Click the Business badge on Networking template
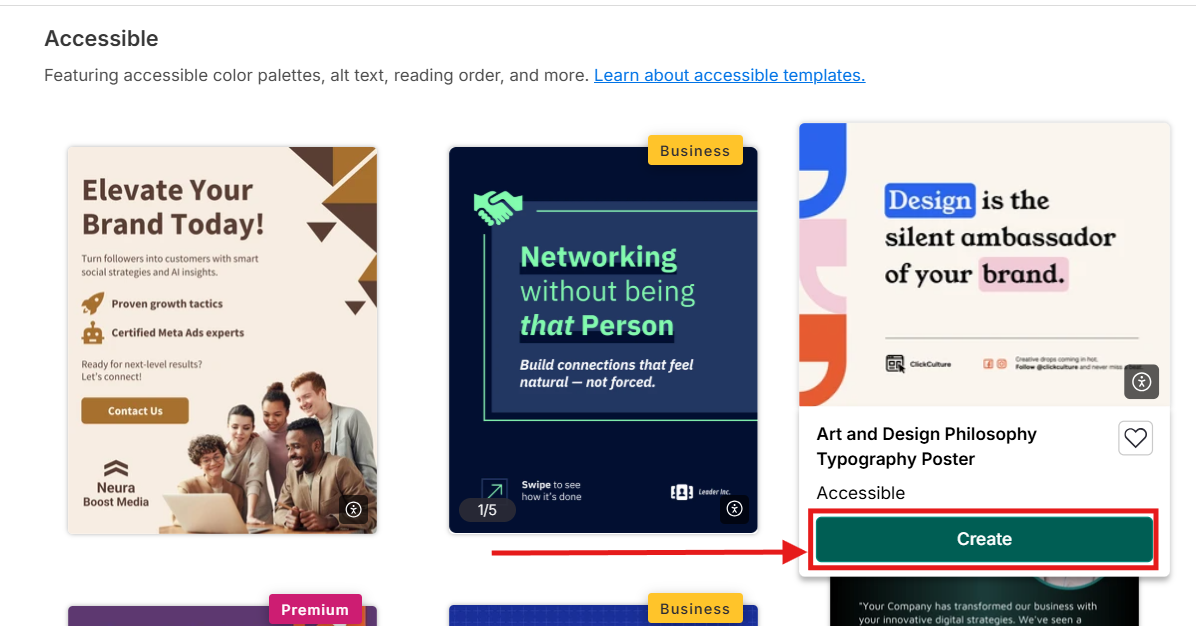Screen dimensions: 1196x626 [695, 150]
